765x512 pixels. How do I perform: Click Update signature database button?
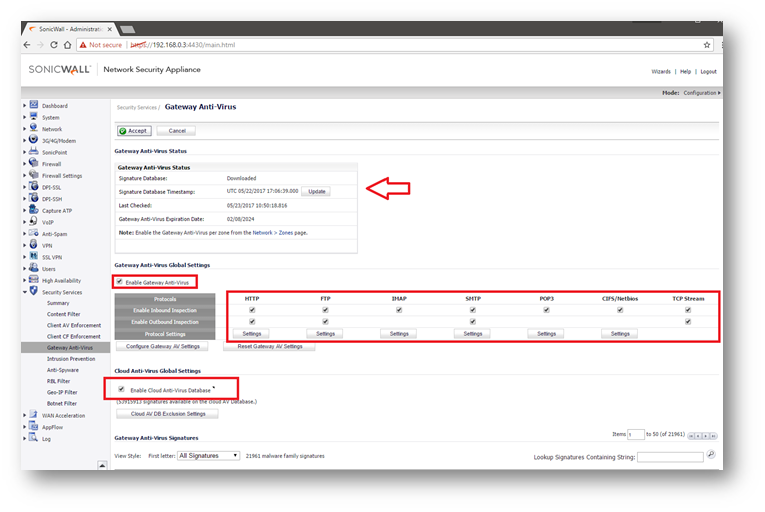(x=316, y=191)
